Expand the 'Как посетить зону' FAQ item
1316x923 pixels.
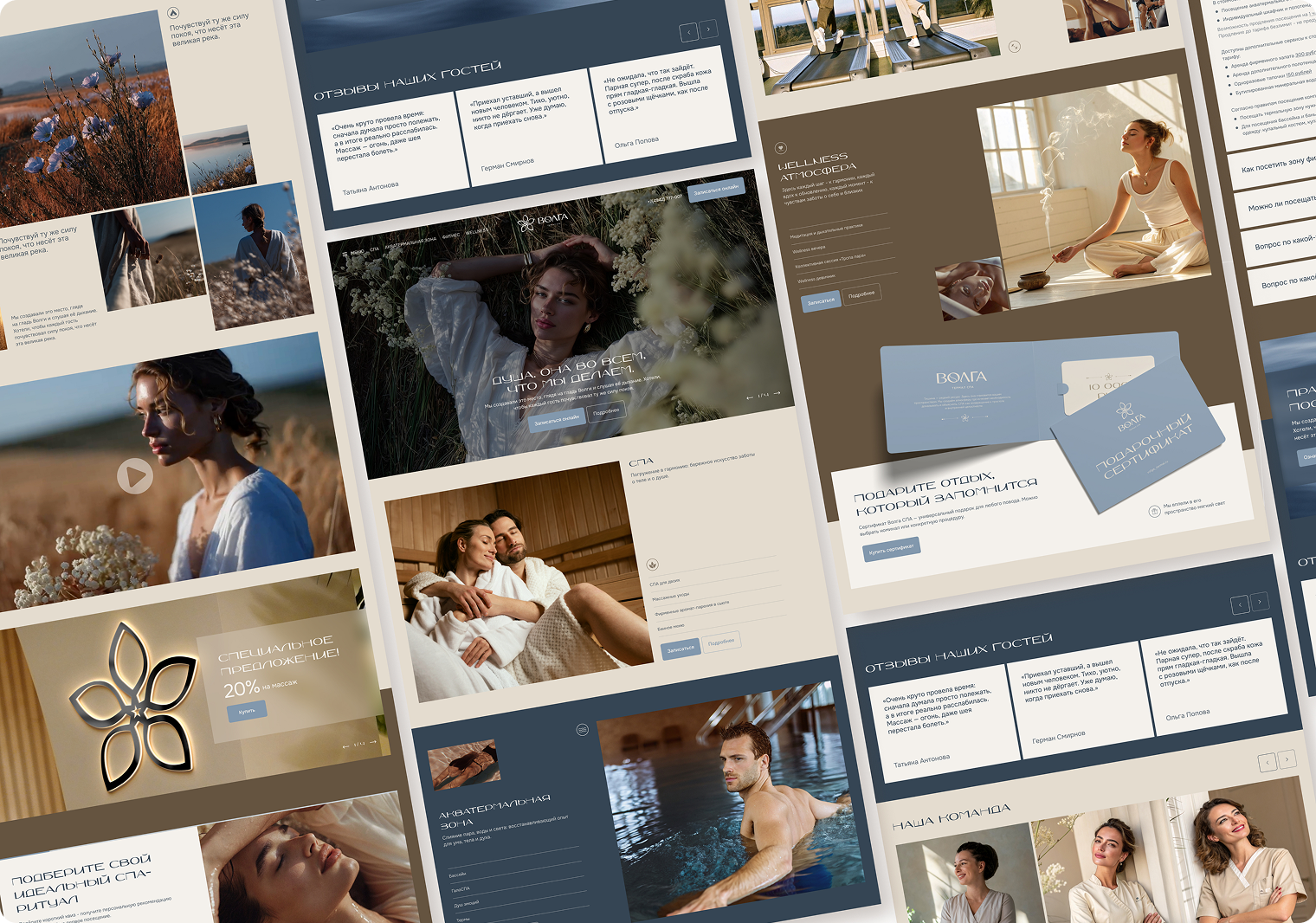[1276, 165]
